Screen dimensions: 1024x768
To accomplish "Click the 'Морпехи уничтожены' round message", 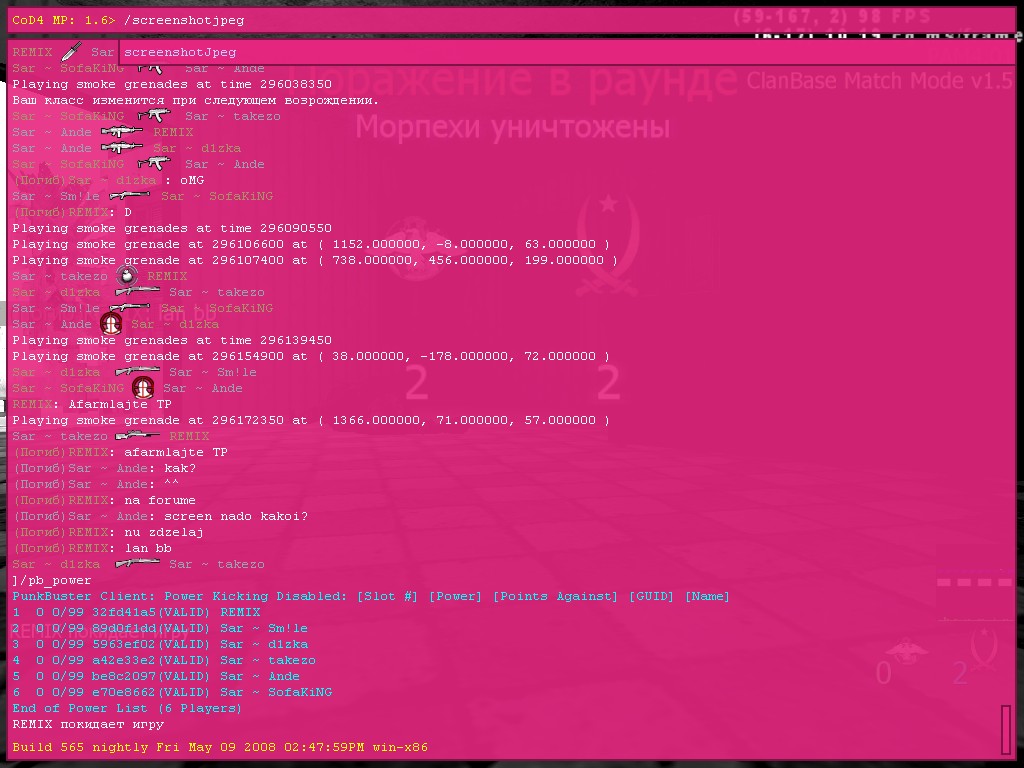I will (513, 127).
